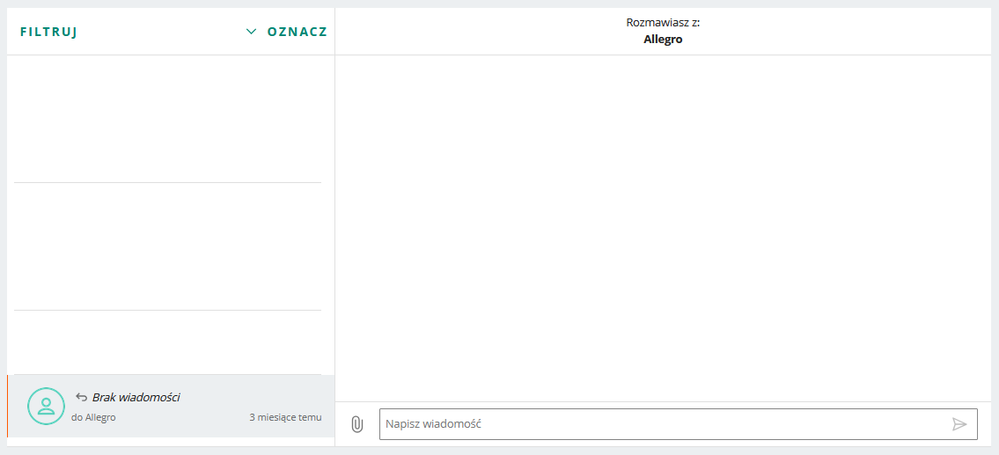999x455 pixels.
Task: Select the second empty conversation slot
Action: 167,246
